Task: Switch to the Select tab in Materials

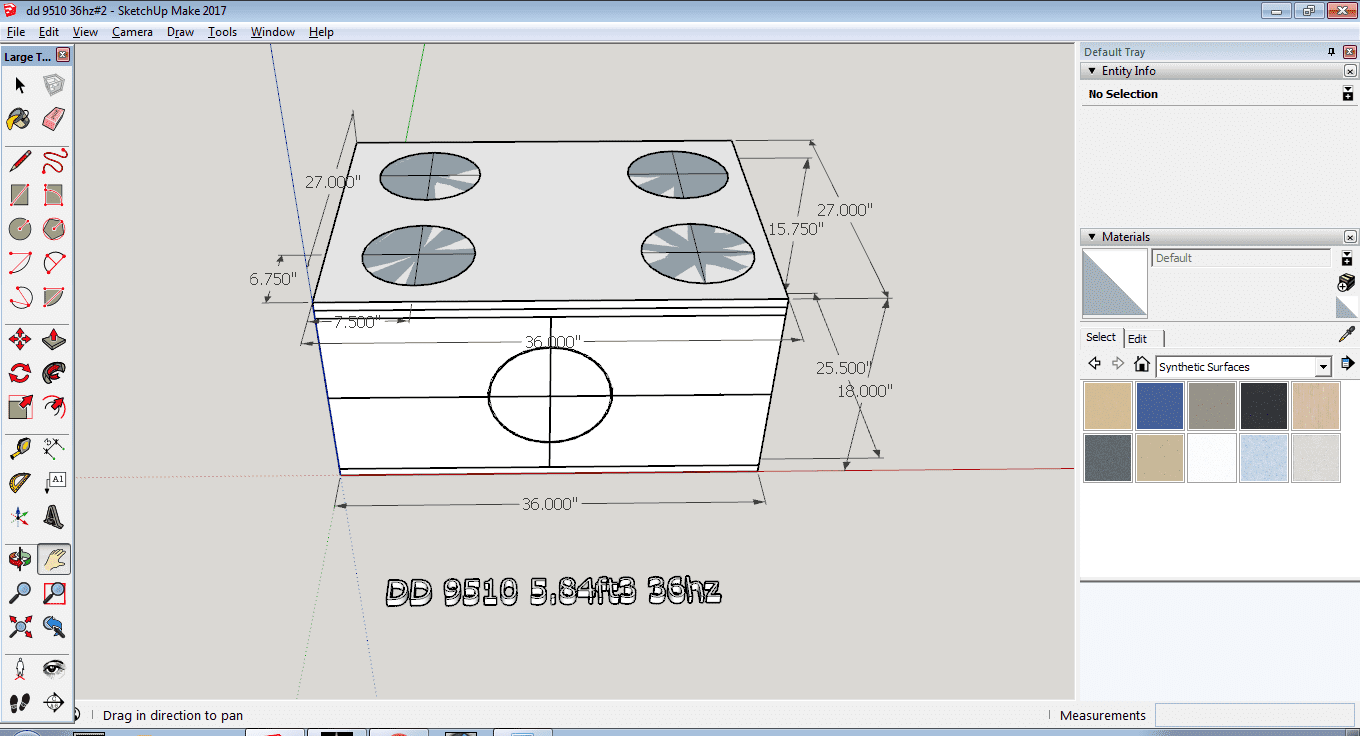Action: 1101,337
